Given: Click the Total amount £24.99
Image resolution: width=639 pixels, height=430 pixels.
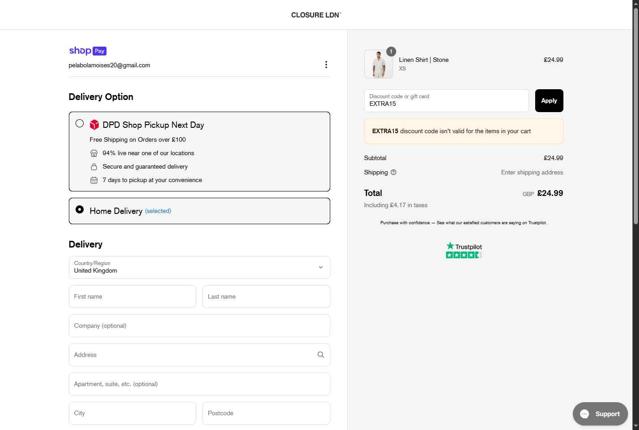Looking at the screenshot, I should 550,193.
